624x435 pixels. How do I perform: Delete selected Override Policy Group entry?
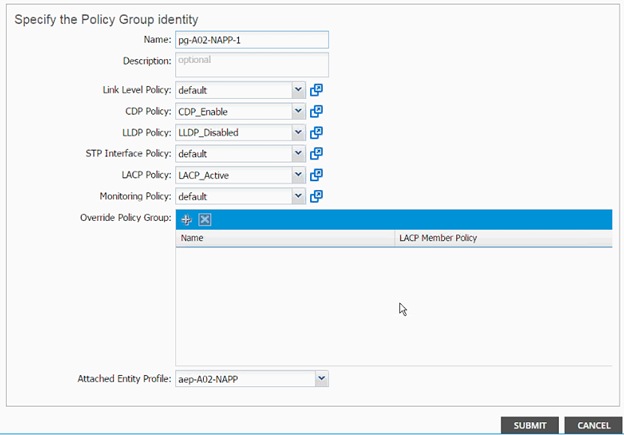[x=205, y=220]
